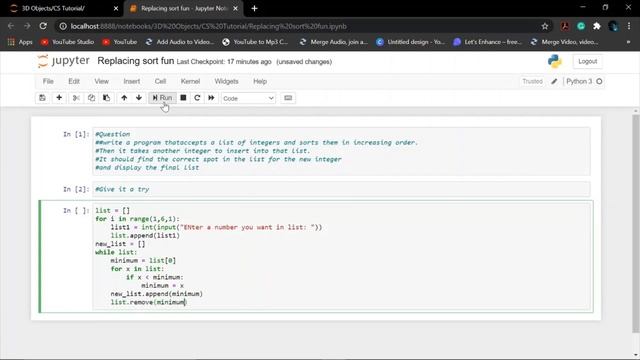Open the Help menu
The height and width of the screenshot is (360, 640).
(260, 81)
